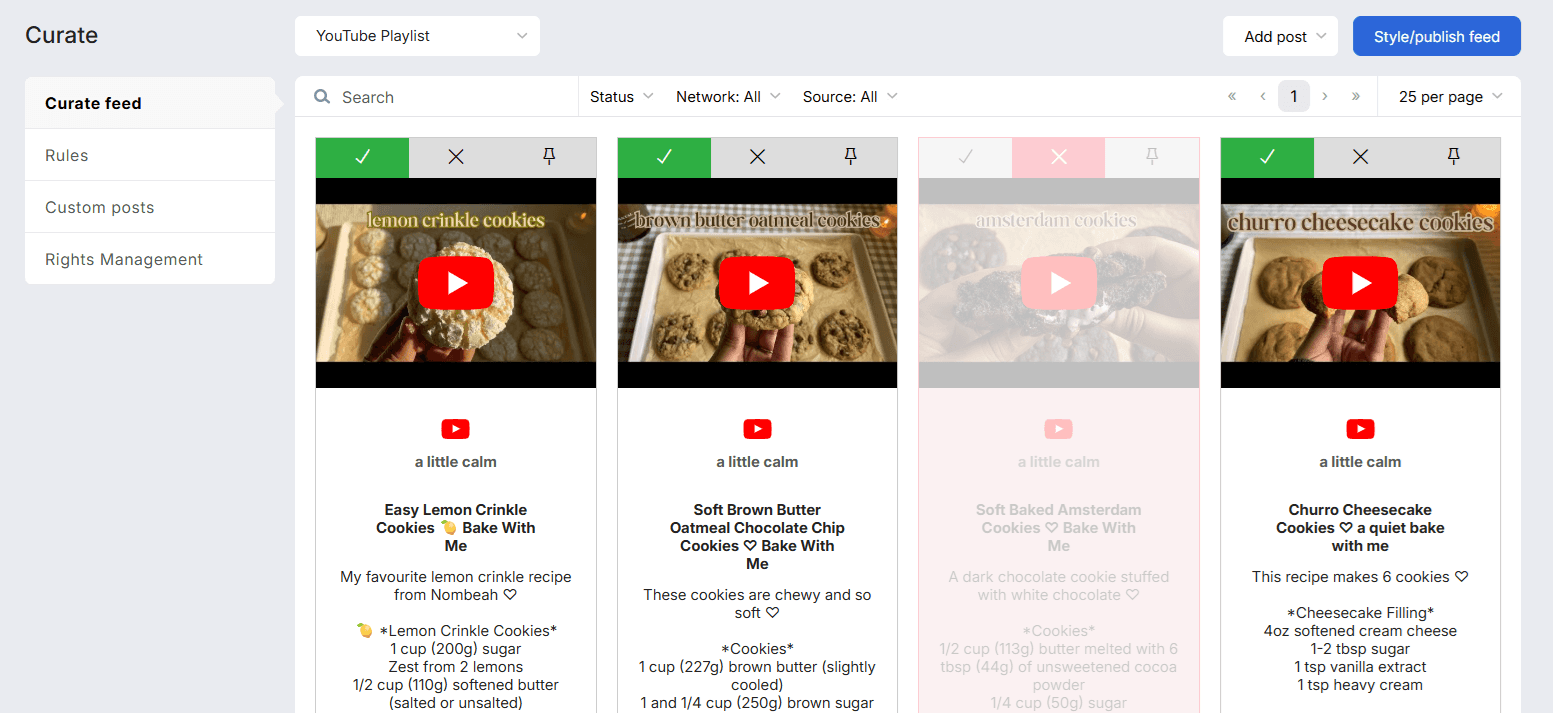Click the last-page double-arrow in pagination
1553x713 pixels.
click(1356, 96)
